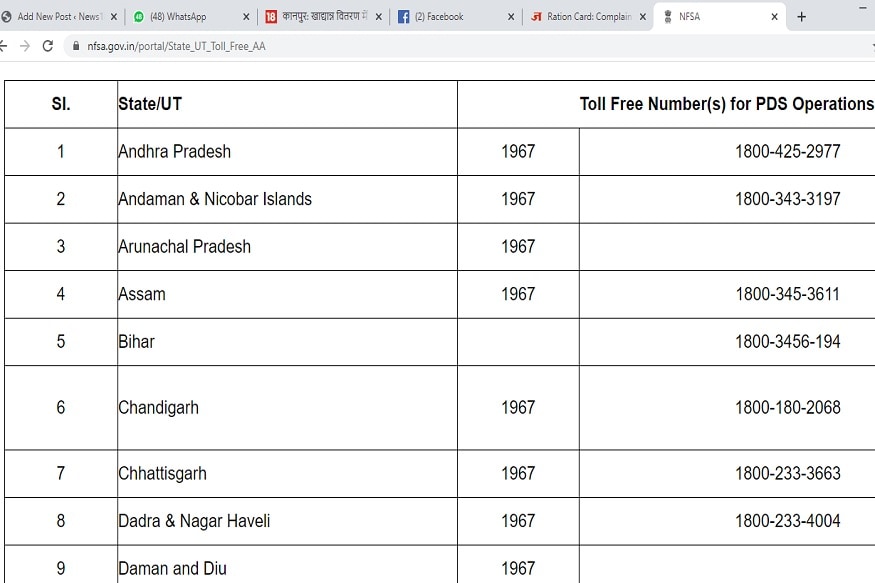Open a new tab with plus button
This screenshot has height=583, width=875.
[x=801, y=17]
